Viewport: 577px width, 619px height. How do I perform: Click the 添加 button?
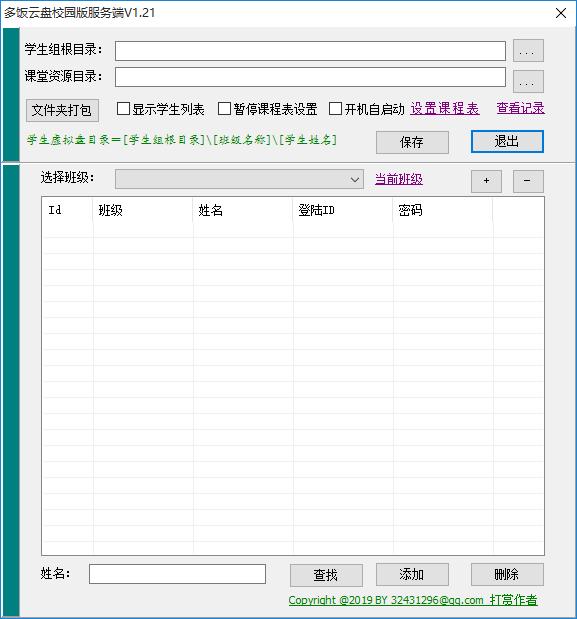412,574
